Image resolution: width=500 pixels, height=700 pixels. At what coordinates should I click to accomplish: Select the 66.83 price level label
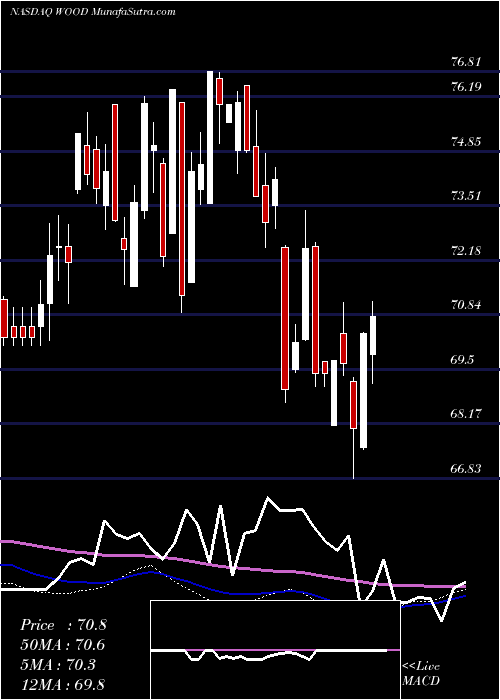[x=466, y=469]
